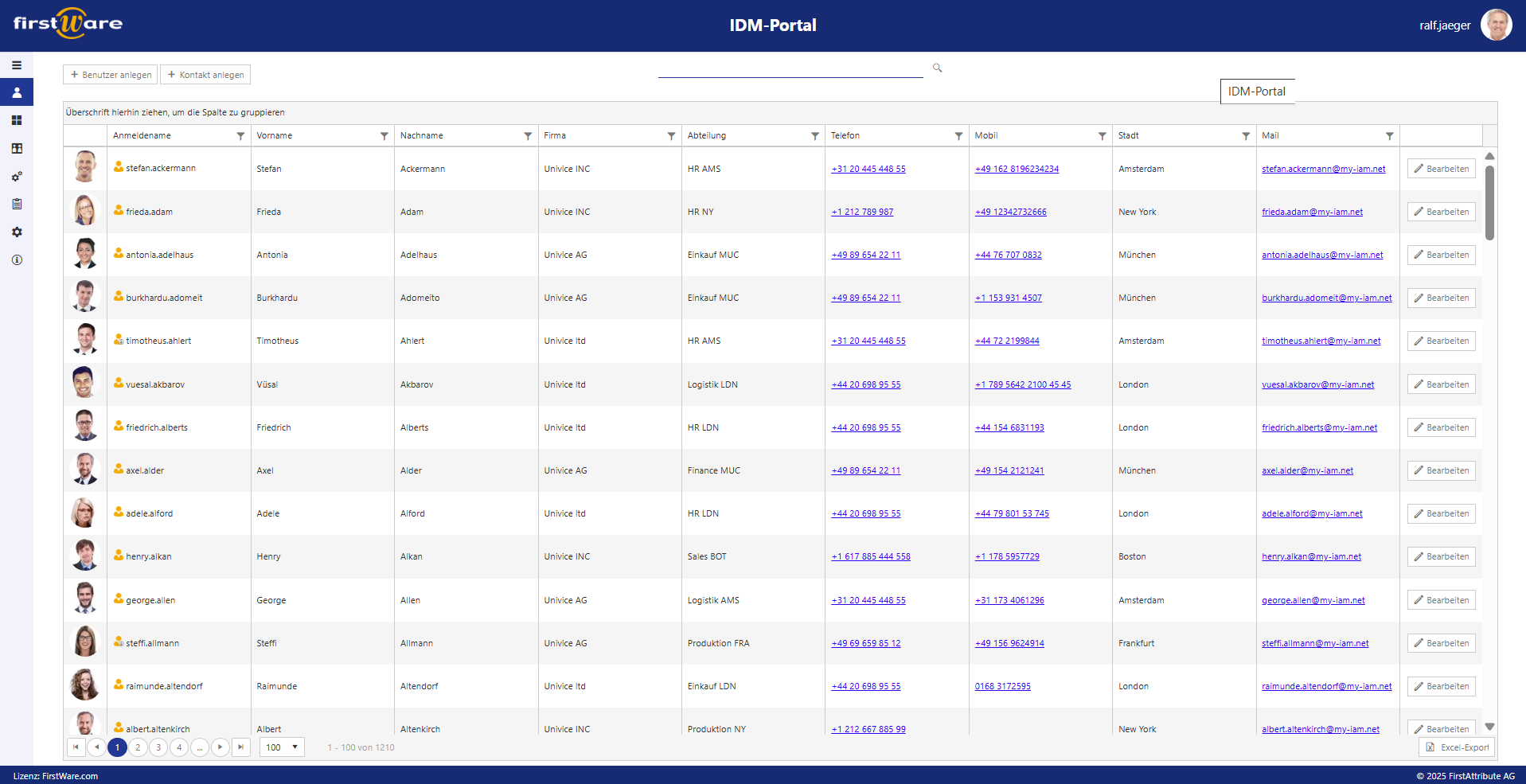Edit the frieda.adam user via Bearbeiten
Viewport: 1526px width, 784px height.
pos(1441,212)
